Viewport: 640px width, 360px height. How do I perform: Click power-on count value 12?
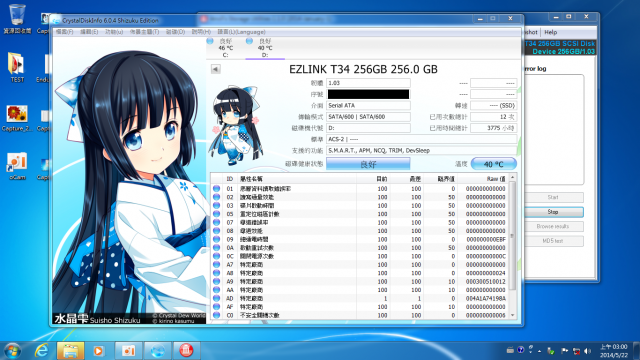493,117
